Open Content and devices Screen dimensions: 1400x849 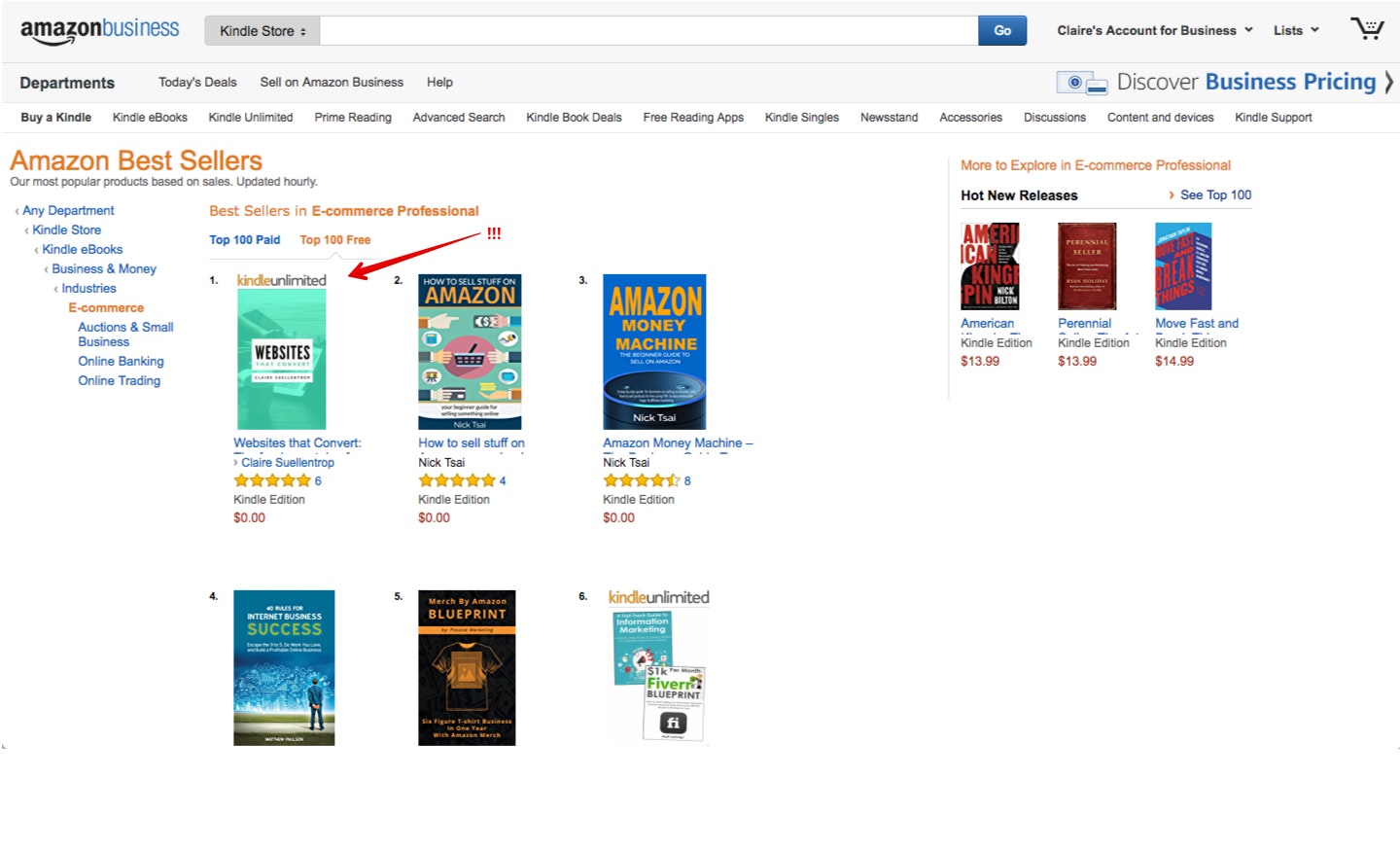tap(1161, 118)
